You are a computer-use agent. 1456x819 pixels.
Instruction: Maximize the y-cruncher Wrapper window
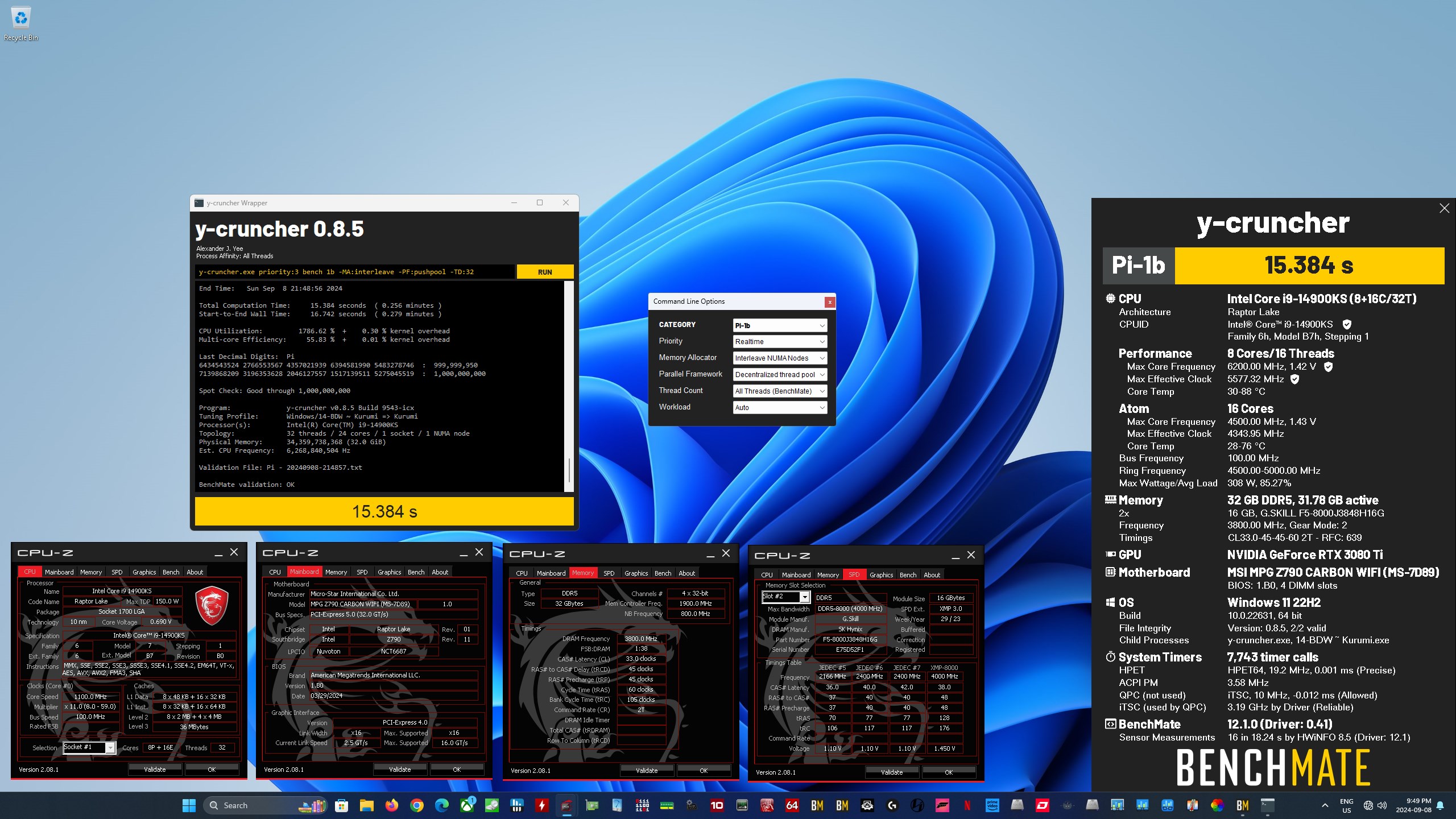(x=540, y=203)
